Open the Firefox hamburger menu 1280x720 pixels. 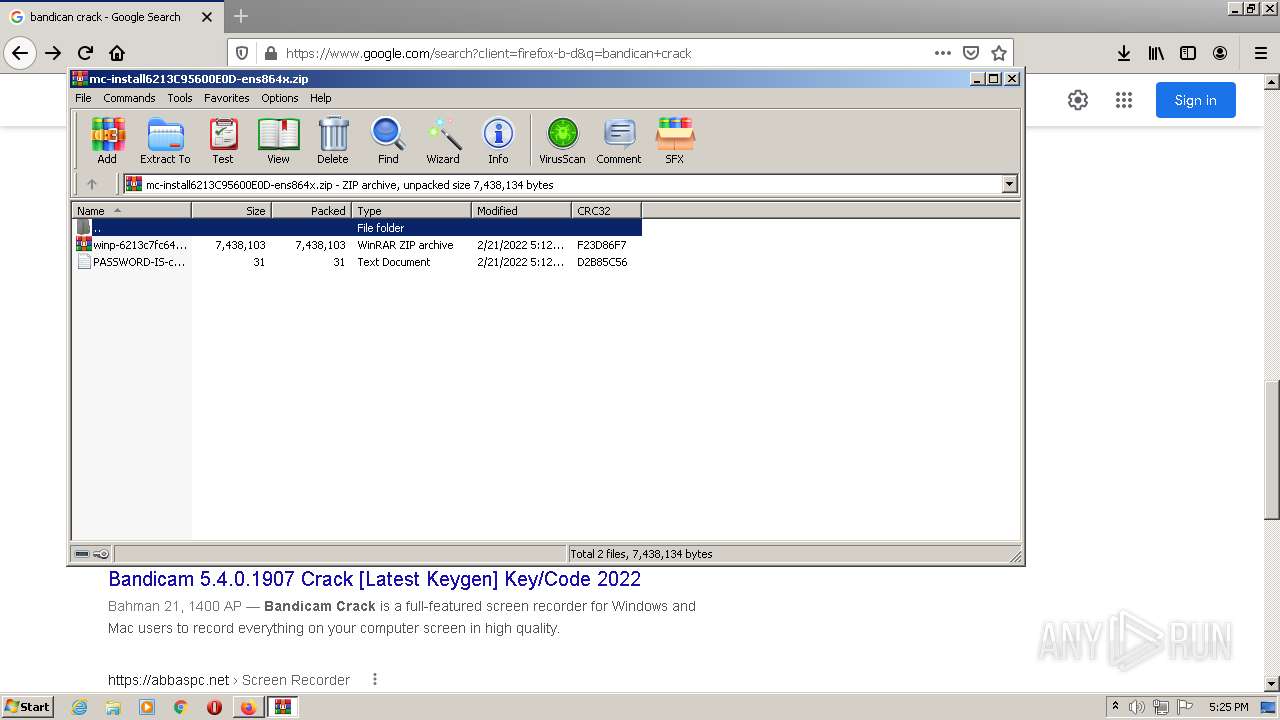[1260, 53]
